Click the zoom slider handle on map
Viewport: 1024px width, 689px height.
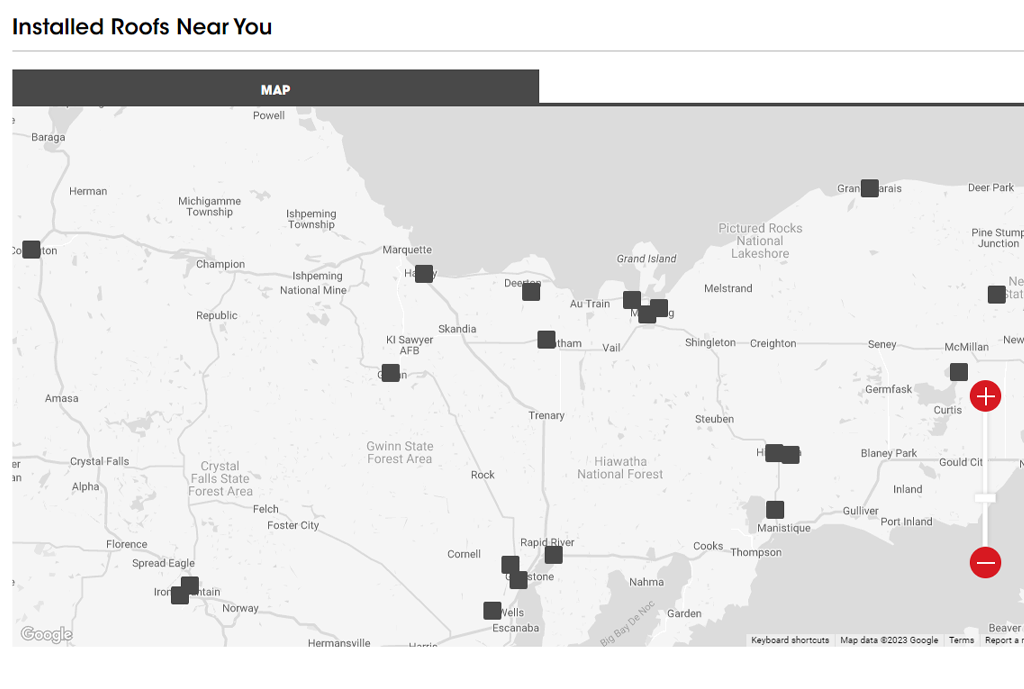(x=985, y=497)
